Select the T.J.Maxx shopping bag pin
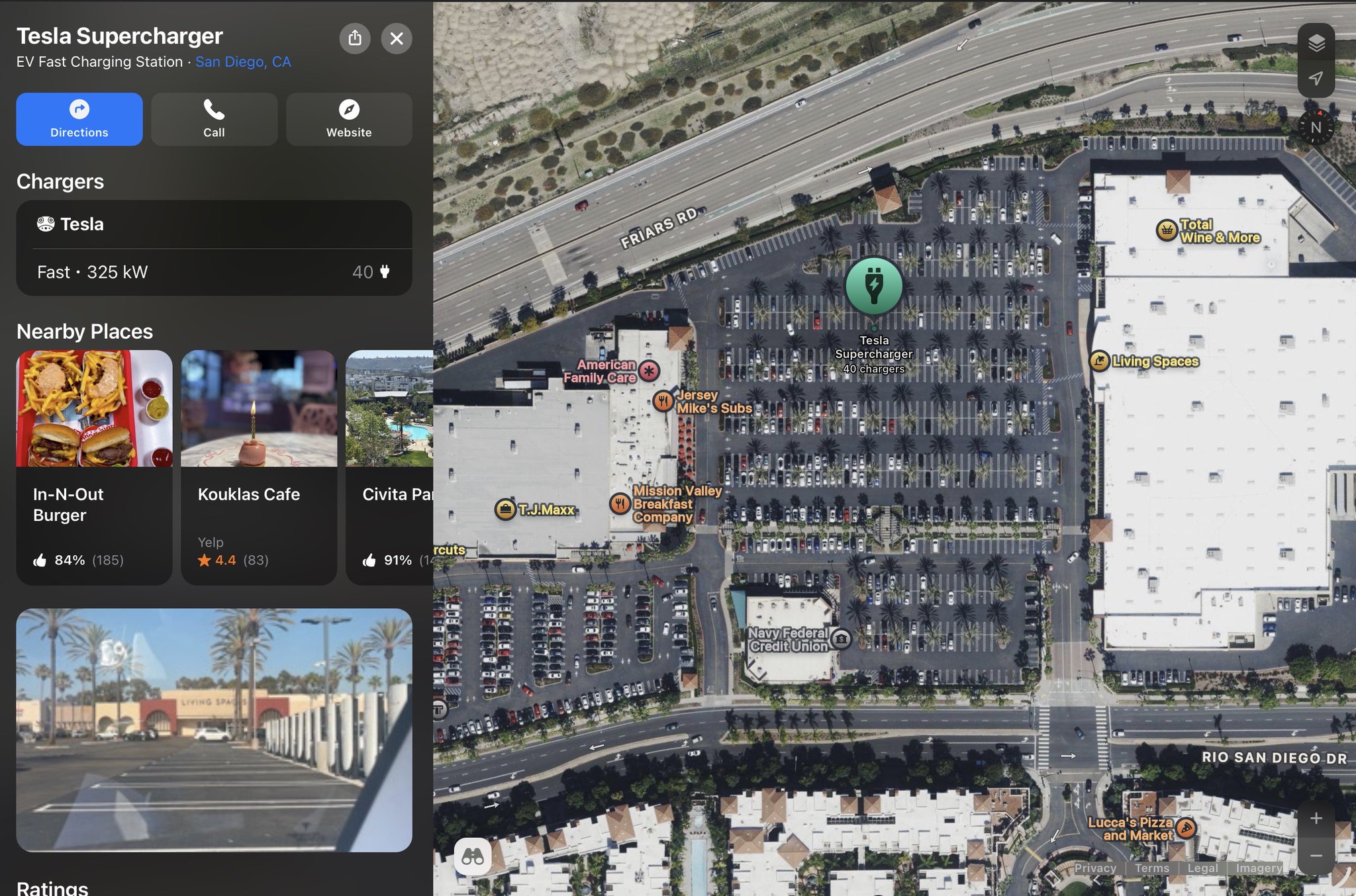The width and height of the screenshot is (1356, 896). point(505,510)
